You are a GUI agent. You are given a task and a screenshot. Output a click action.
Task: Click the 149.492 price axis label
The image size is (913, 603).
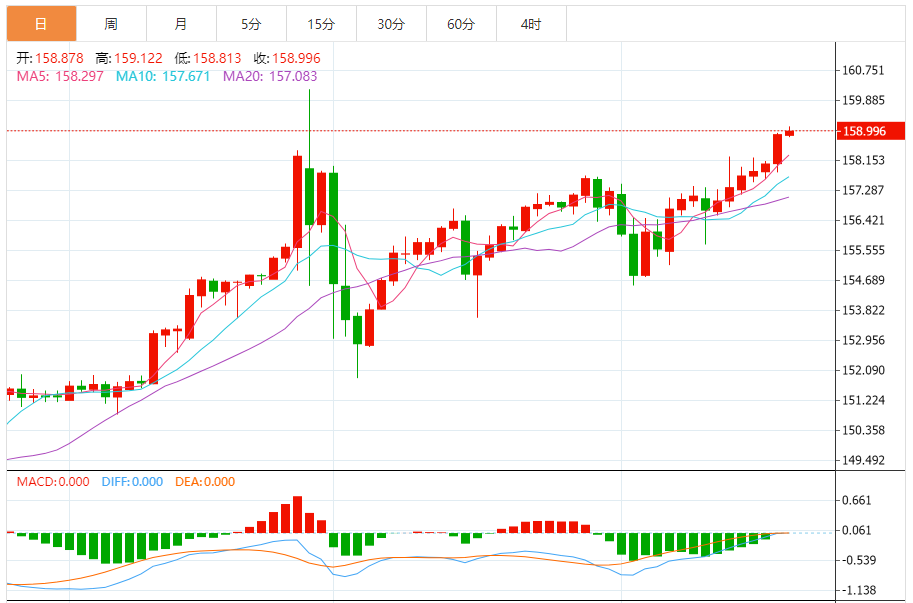pos(863,460)
